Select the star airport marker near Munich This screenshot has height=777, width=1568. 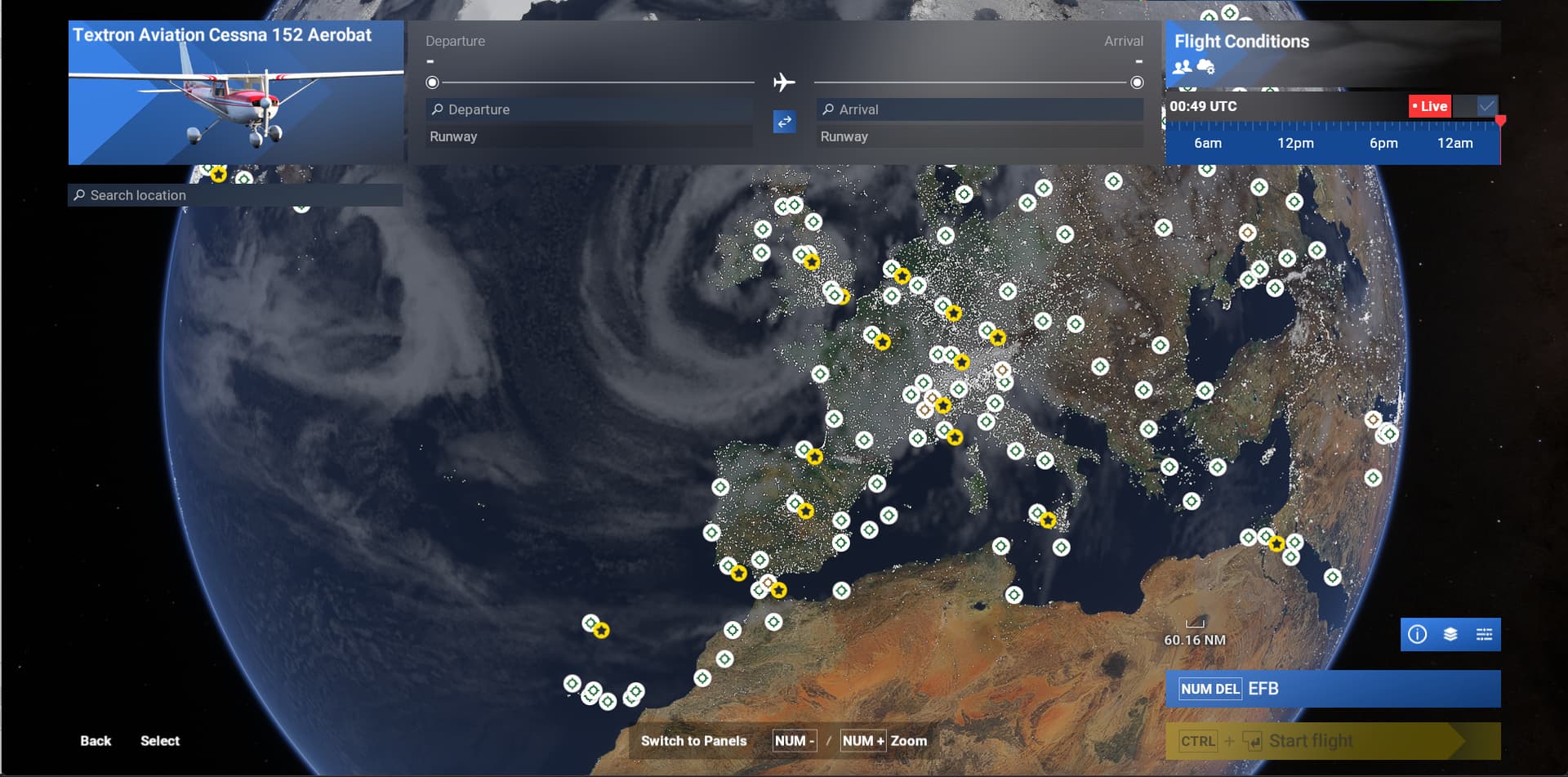[997, 337]
